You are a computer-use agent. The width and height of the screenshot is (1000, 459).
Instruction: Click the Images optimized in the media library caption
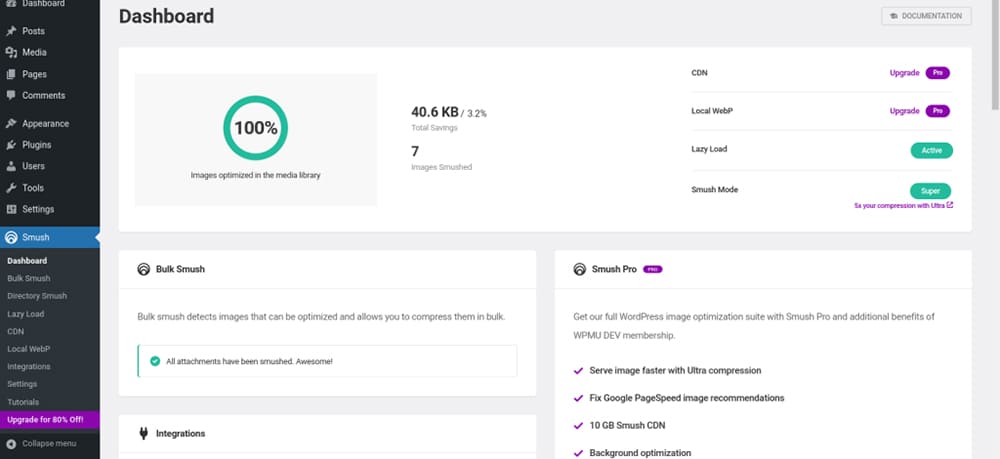coord(255,175)
